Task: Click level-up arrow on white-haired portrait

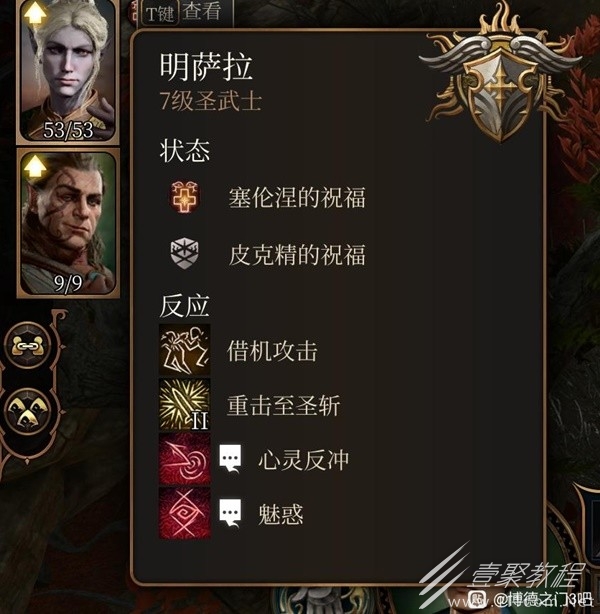Action: pyautogui.click(x=35, y=14)
